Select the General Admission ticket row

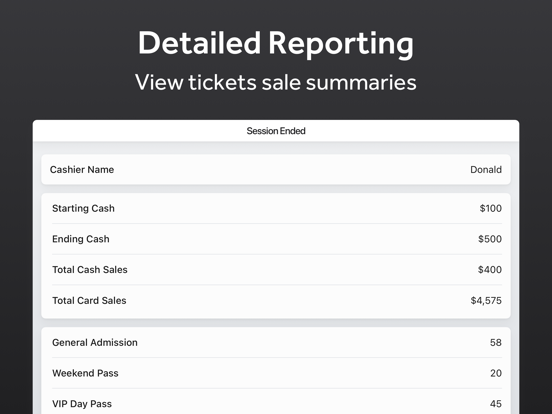[x=276, y=342]
